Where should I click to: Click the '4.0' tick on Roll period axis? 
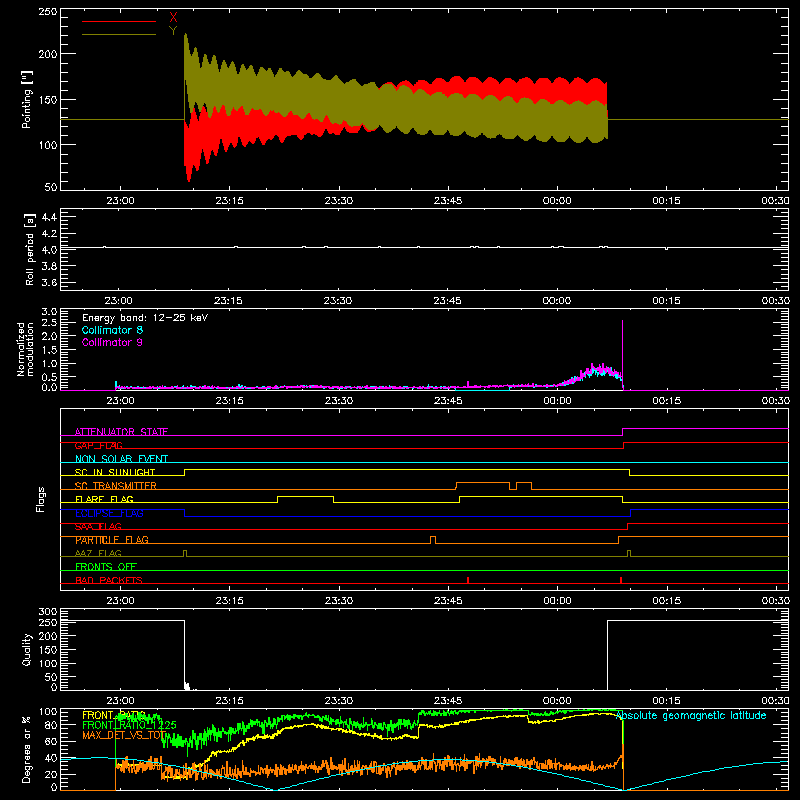(x=48, y=250)
